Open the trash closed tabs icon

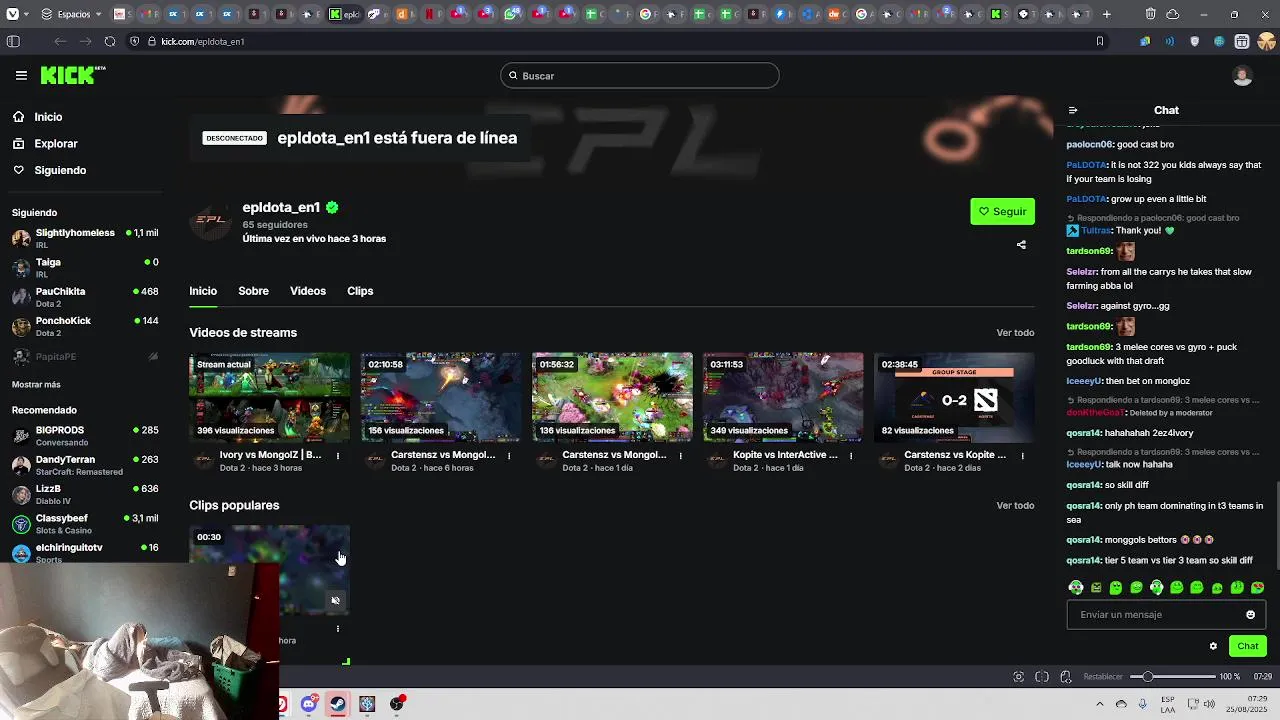(x=1151, y=14)
